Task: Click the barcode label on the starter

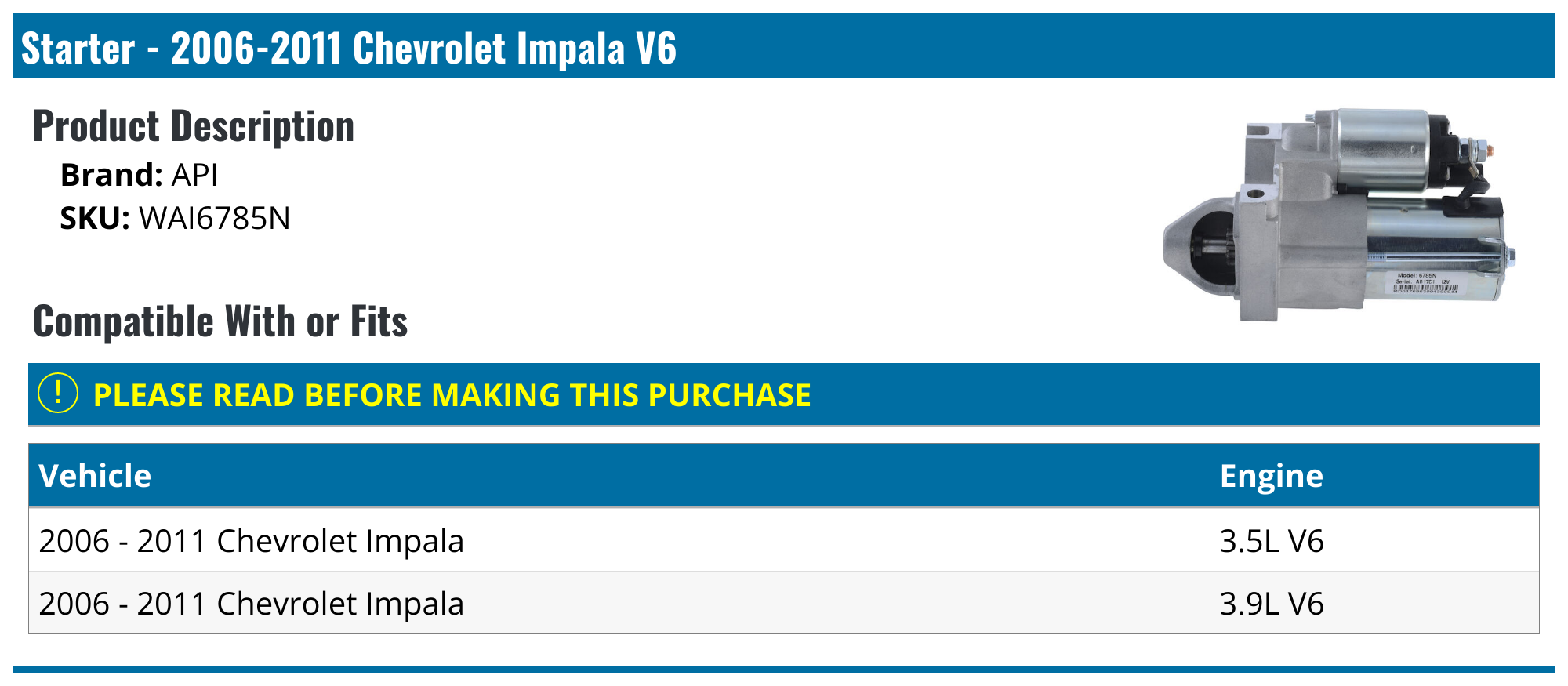Action: tap(1425, 285)
